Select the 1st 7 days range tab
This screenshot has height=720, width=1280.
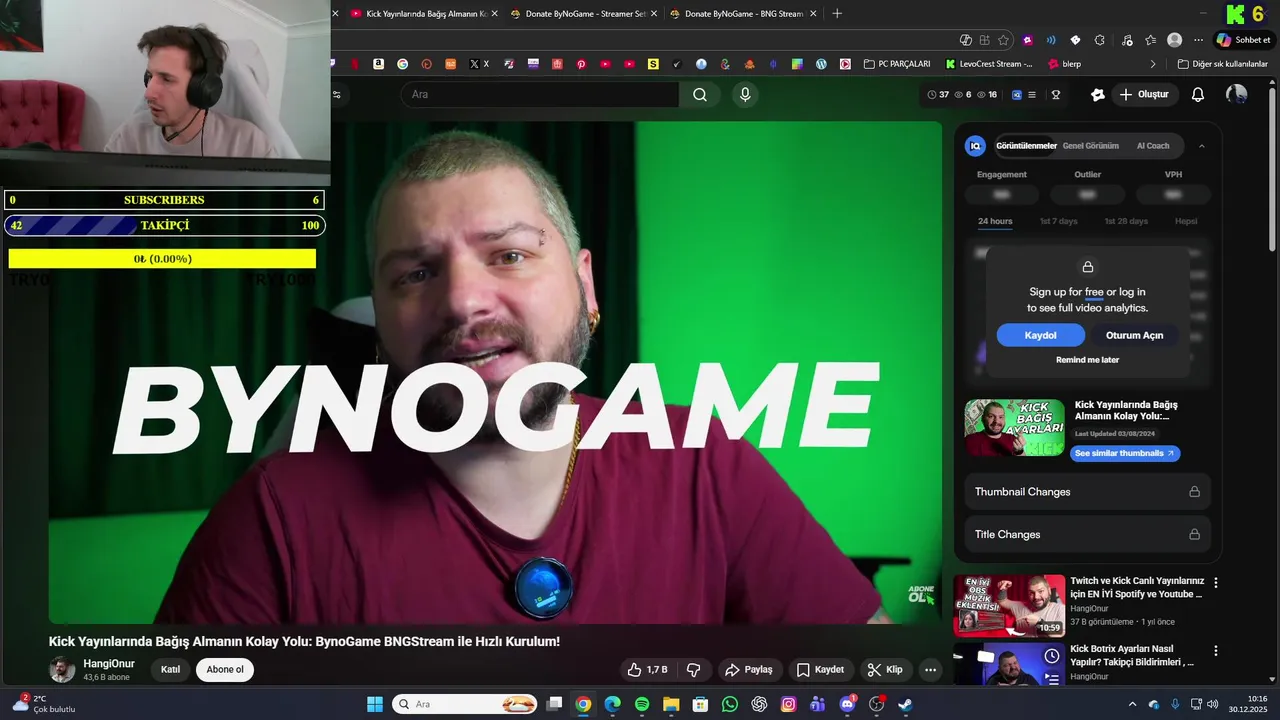point(1058,221)
